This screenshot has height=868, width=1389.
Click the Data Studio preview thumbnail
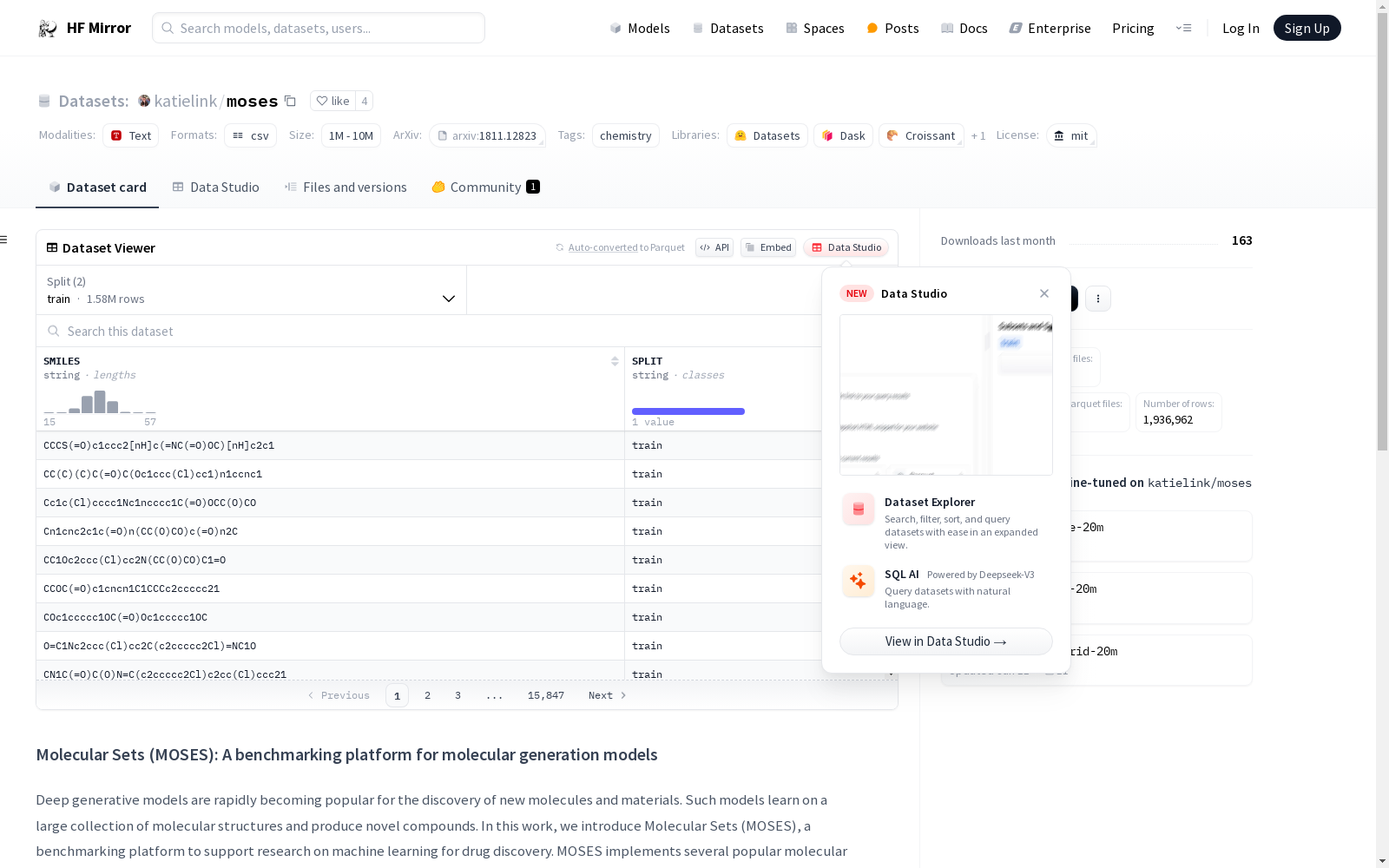946,395
